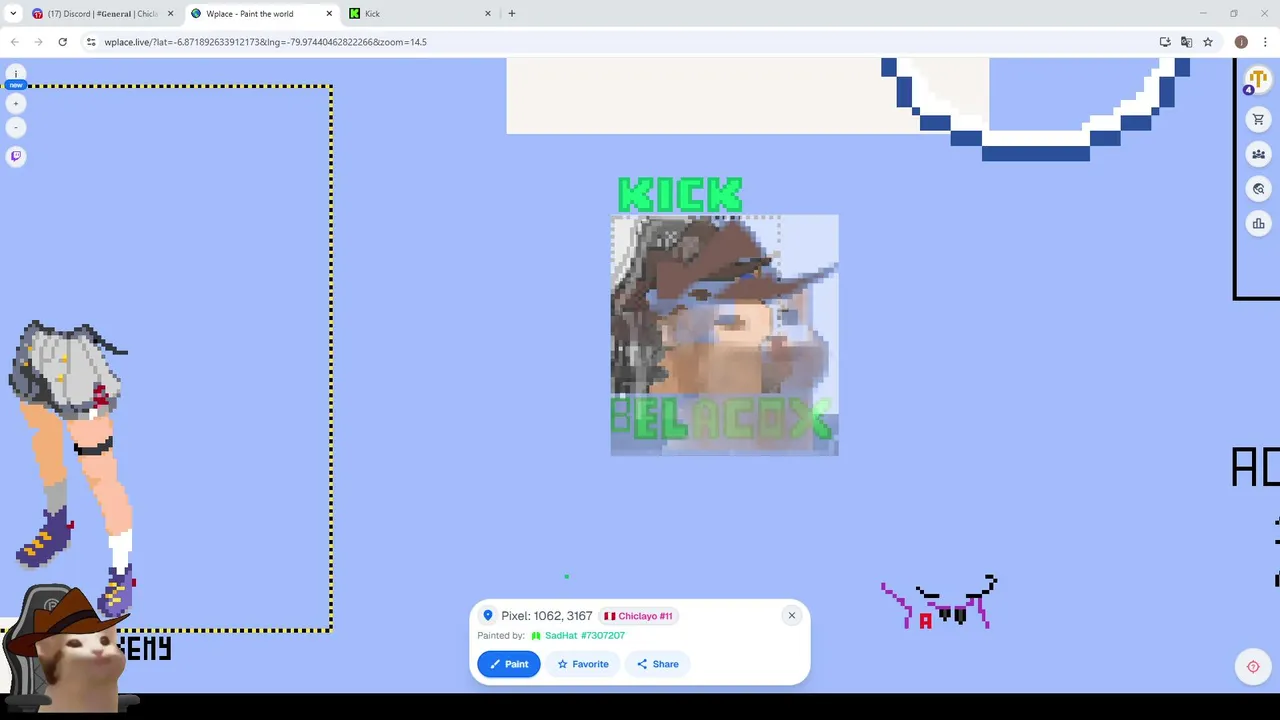This screenshot has width=1280, height=720.
Task: Click the Favorite button
Action: (582, 664)
